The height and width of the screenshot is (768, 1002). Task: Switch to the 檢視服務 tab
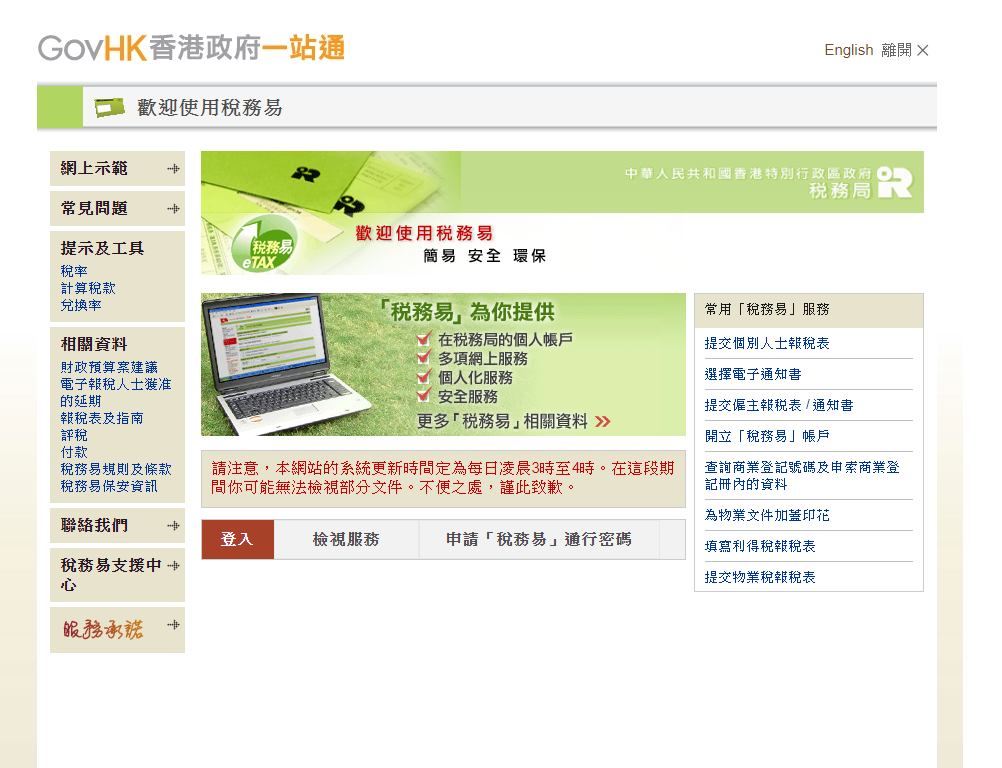[x=345, y=540]
